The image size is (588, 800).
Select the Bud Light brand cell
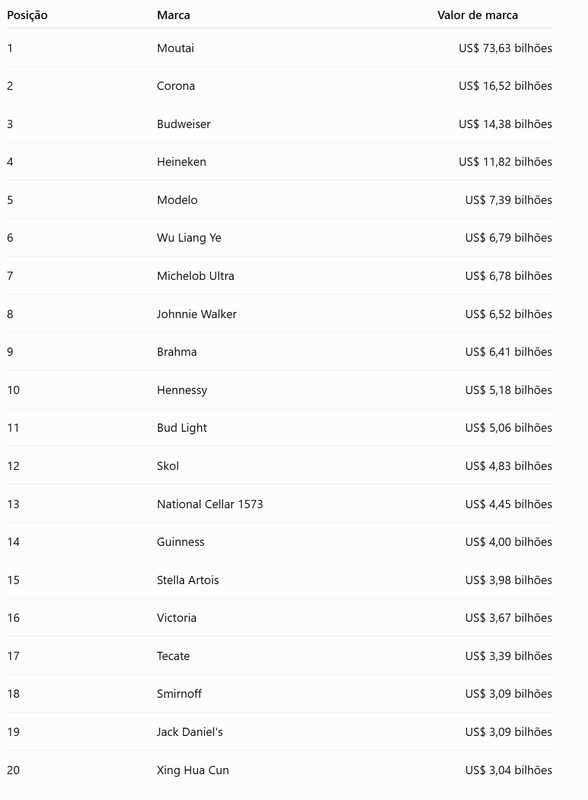pos(182,428)
